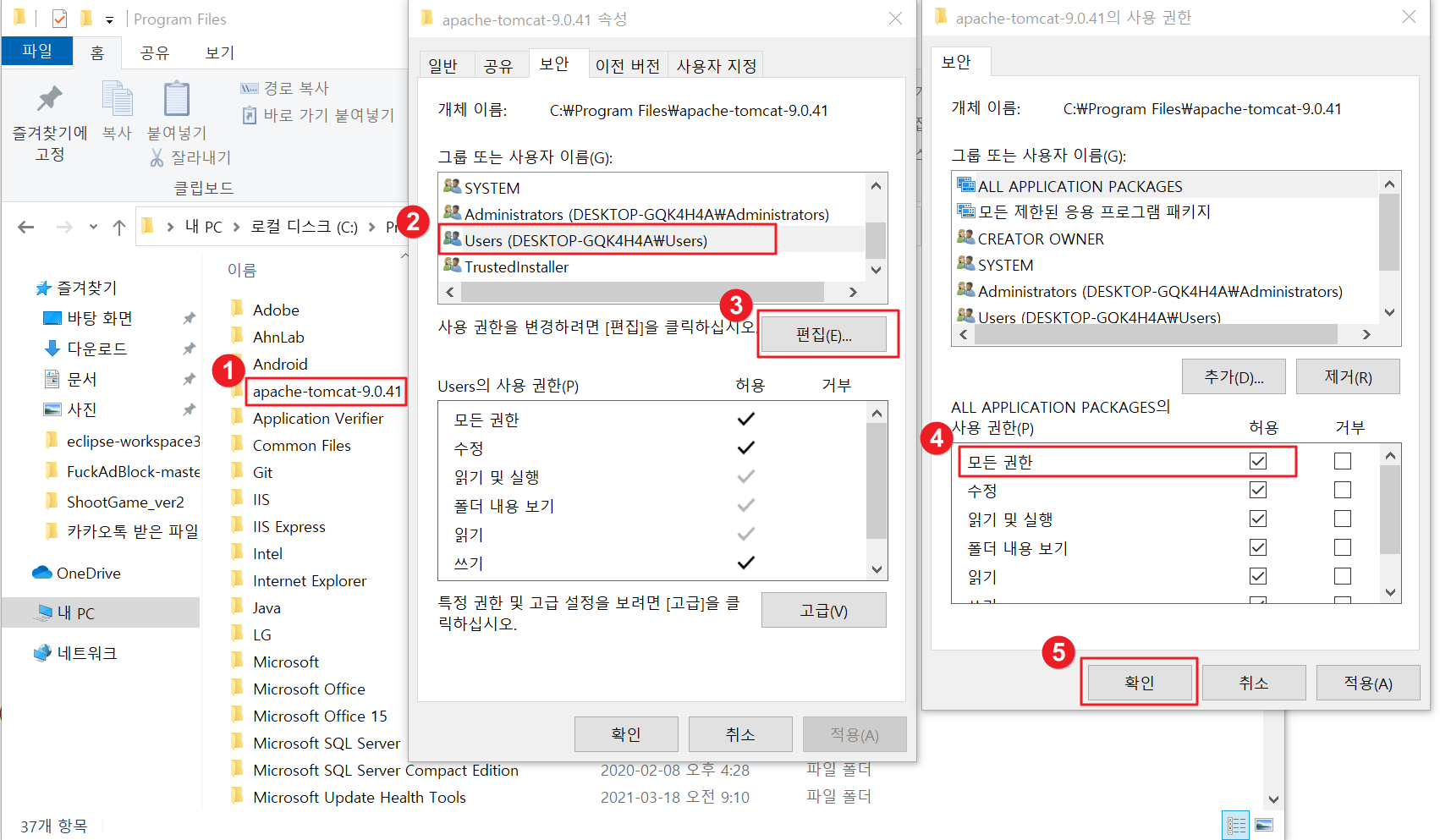The width and height of the screenshot is (1440, 840).
Task: Click the 경로 복사 (Copy path) icon
Action: point(249,87)
